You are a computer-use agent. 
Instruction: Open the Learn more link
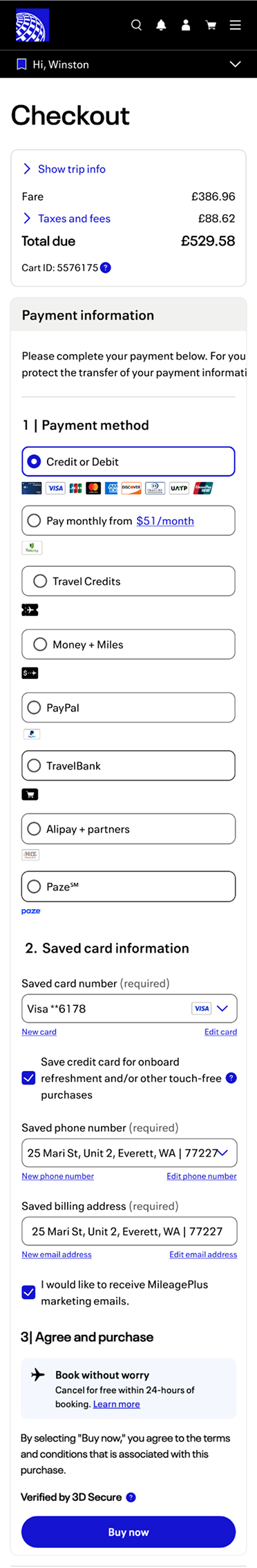116,1403
